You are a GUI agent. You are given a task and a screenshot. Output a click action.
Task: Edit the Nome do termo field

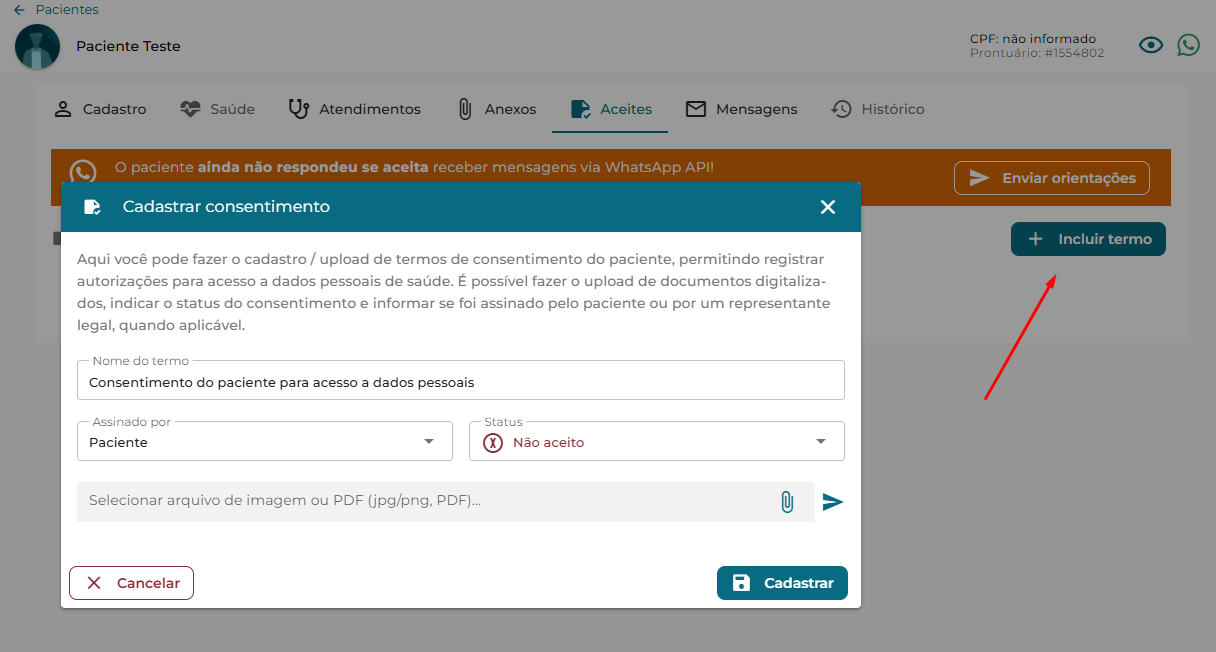[461, 381]
